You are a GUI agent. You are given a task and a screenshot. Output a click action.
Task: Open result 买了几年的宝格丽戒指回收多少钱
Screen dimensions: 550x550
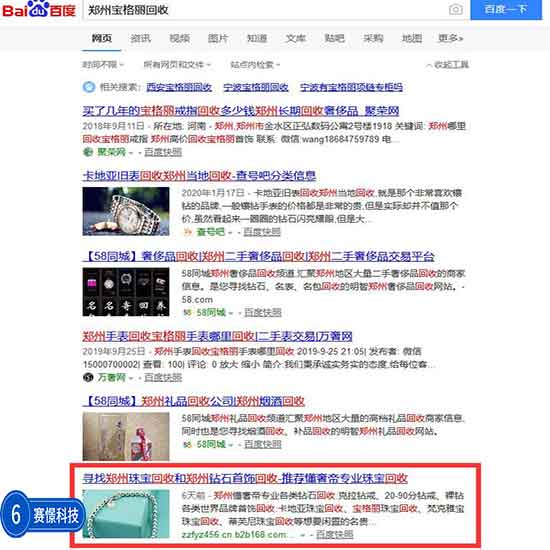pyautogui.click(x=241, y=111)
